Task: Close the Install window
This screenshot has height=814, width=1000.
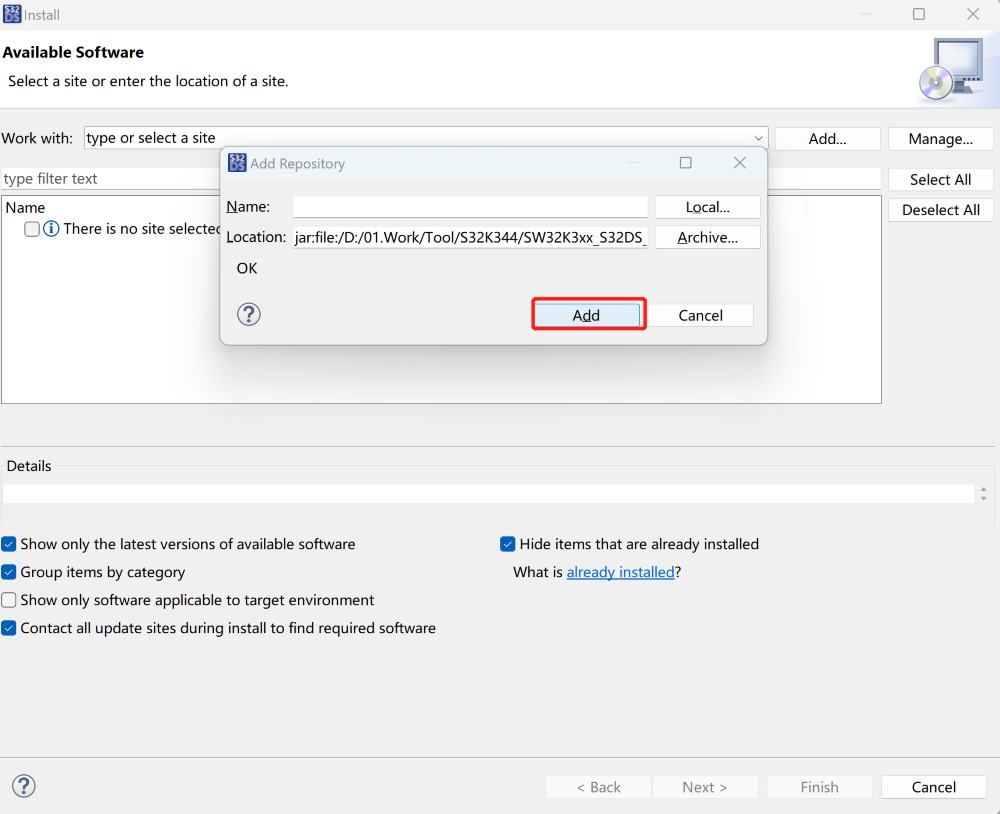Action: (973, 14)
